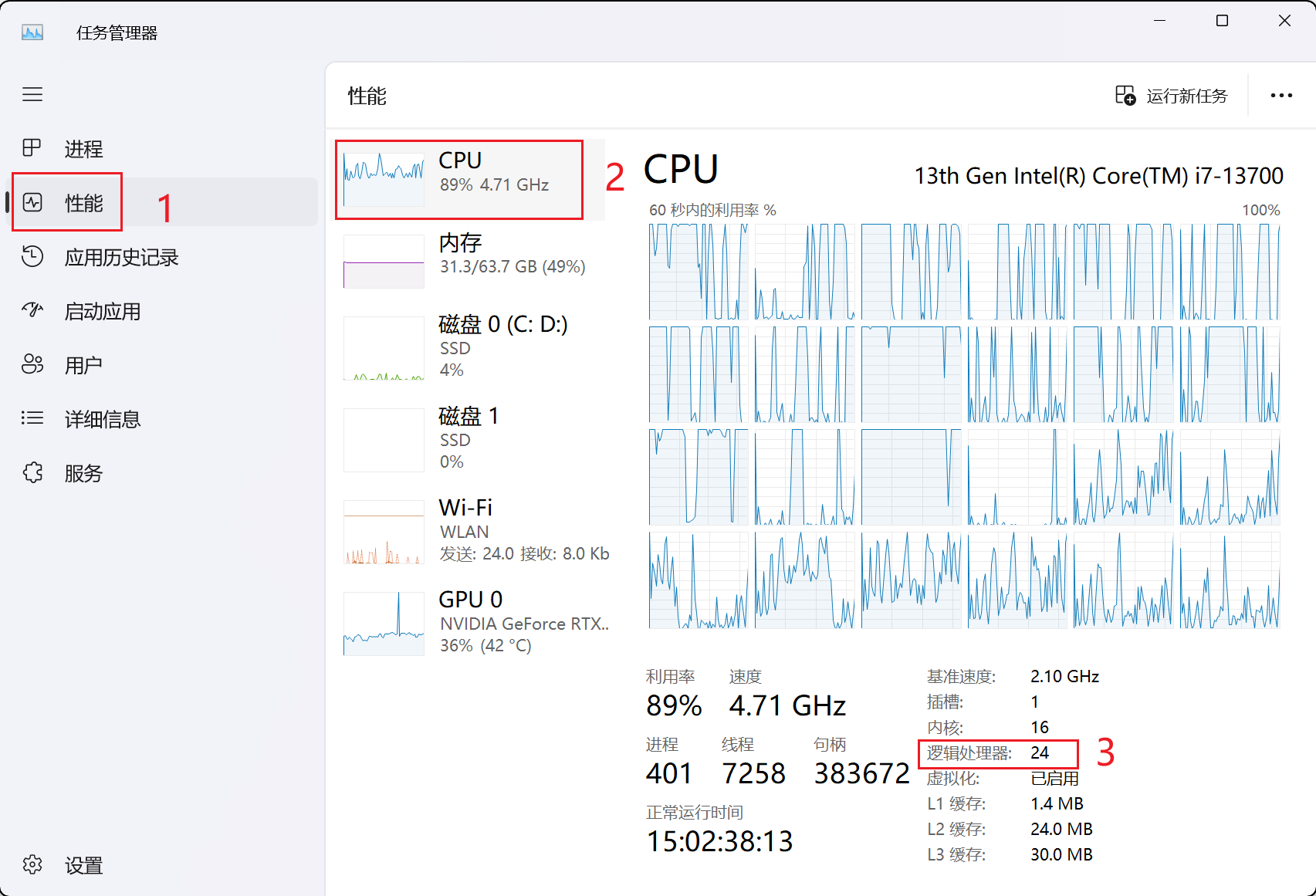Click the Processes (进程) sidebar icon
This screenshot has height=896, width=1316.
pyautogui.click(x=32, y=147)
